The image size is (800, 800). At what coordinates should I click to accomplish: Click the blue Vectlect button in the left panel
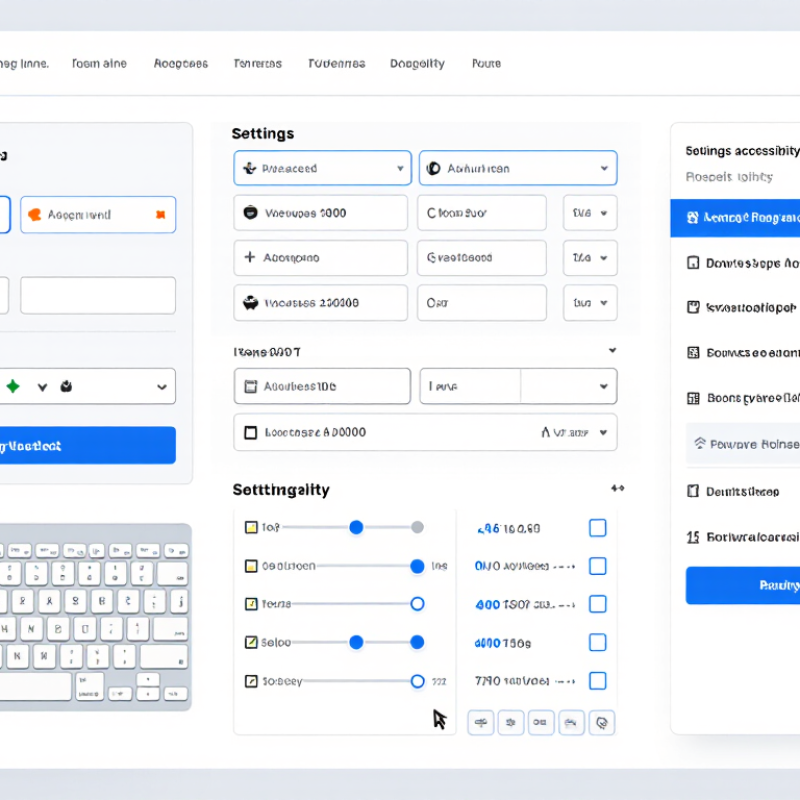[87, 445]
